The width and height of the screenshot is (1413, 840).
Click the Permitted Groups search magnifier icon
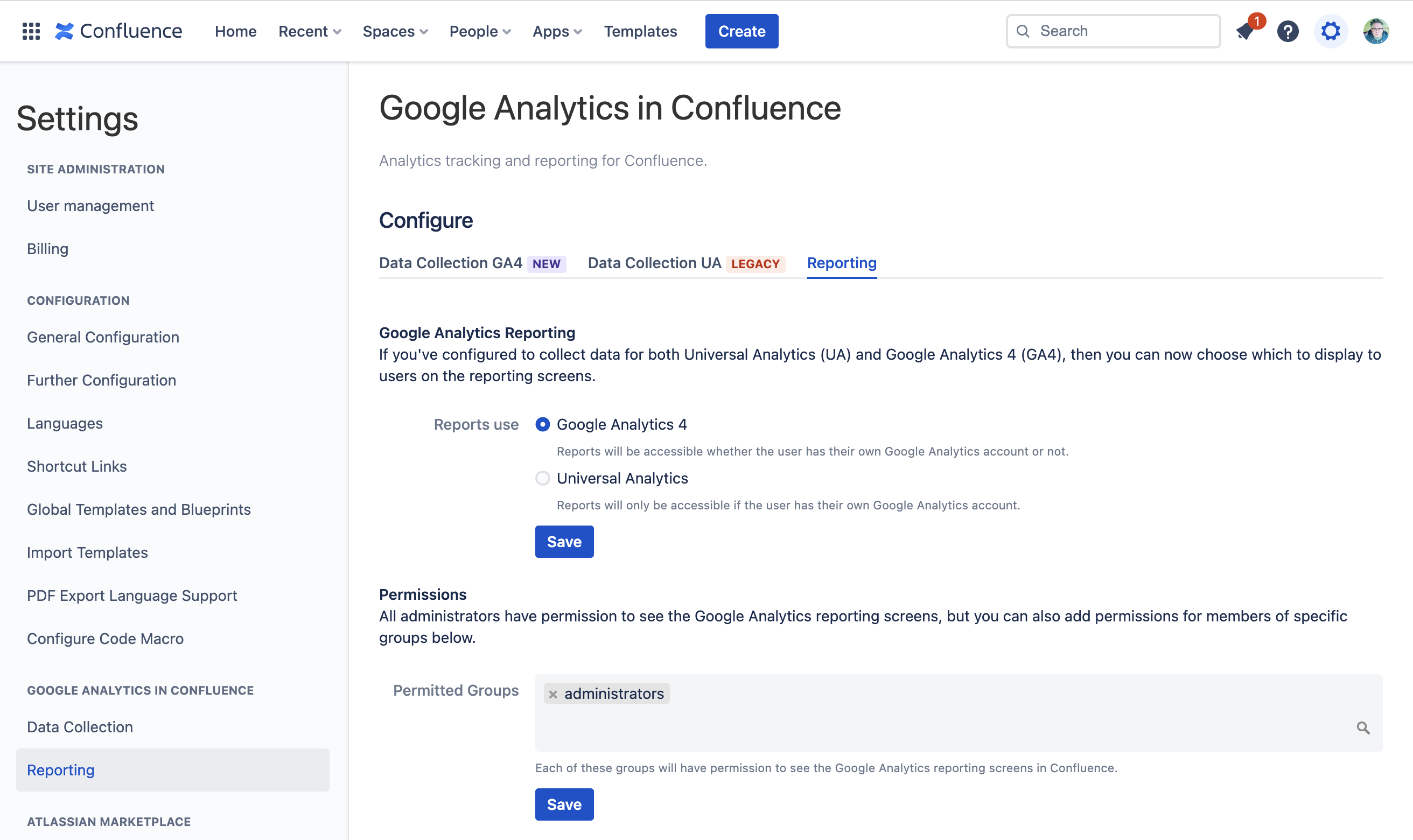point(1362,728)
